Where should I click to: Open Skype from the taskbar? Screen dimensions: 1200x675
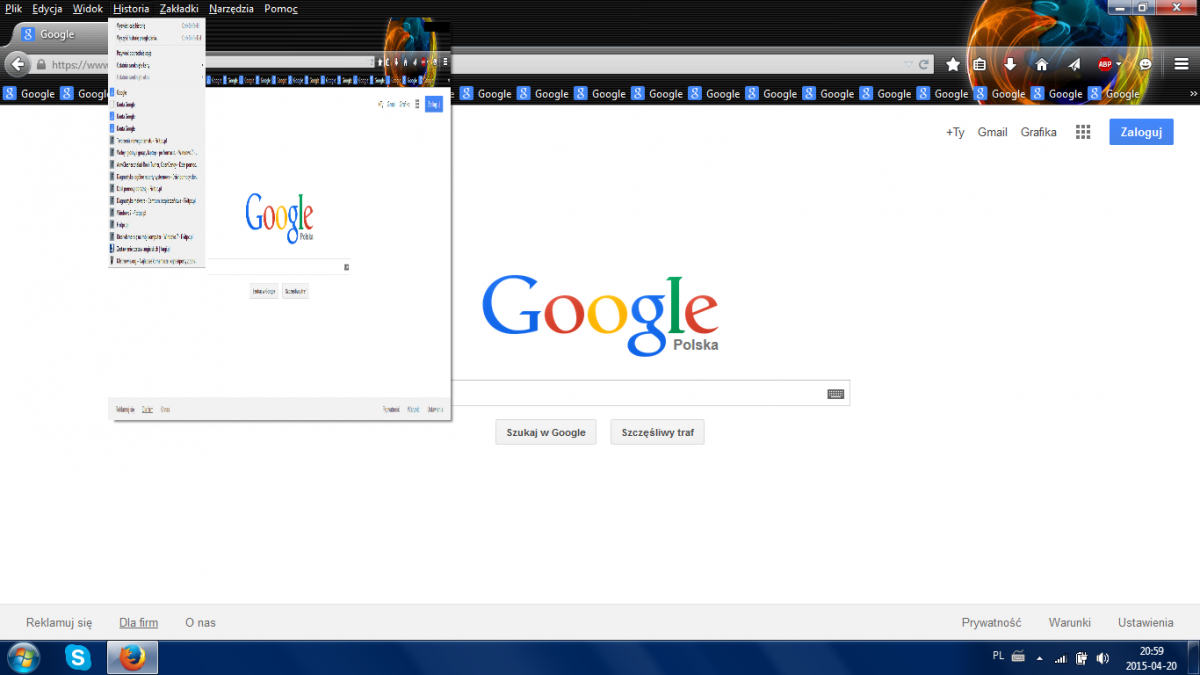[78, 657]
